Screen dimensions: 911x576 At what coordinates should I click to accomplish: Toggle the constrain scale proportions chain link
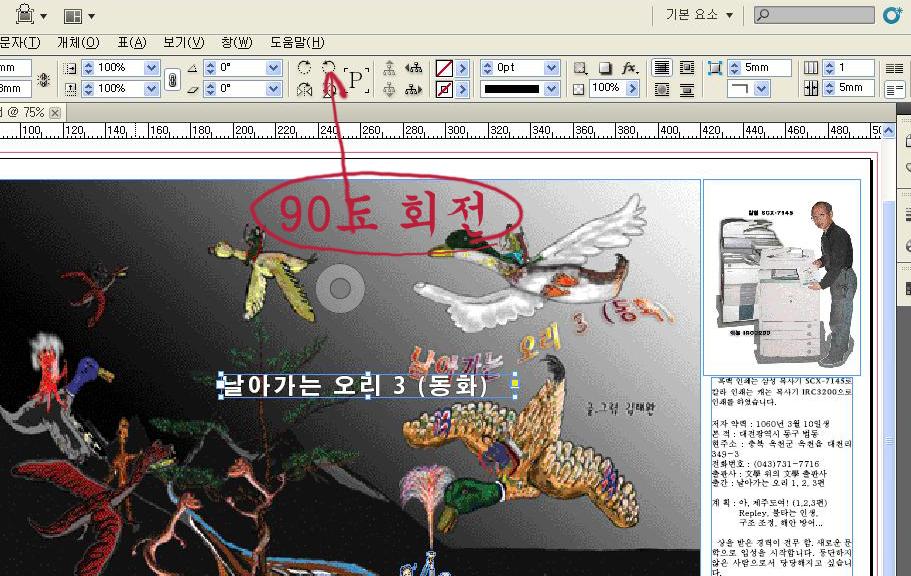[x=173, y=78]
